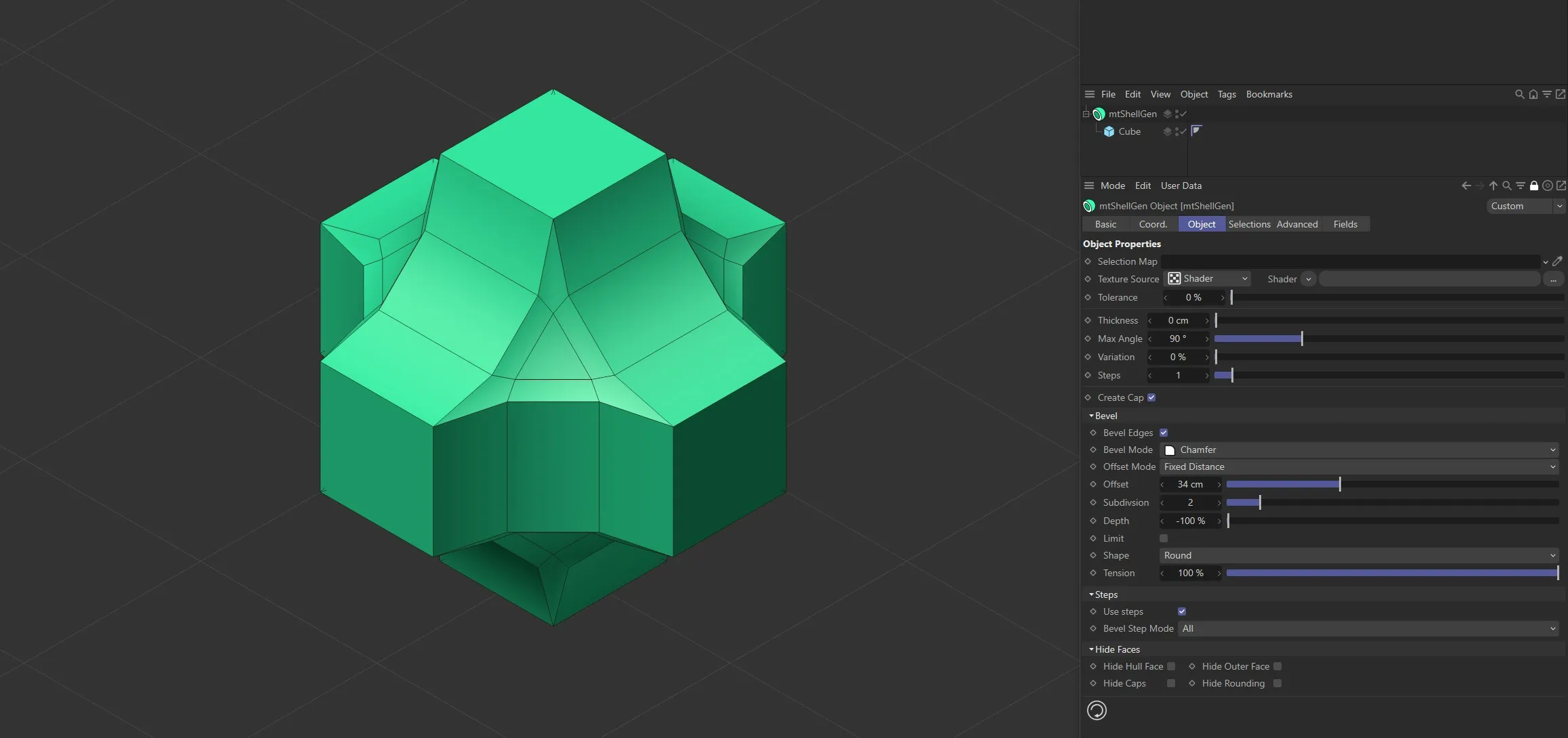
Task: Select the mtShellGen generator icon
Action: [x=1099, y=114]
